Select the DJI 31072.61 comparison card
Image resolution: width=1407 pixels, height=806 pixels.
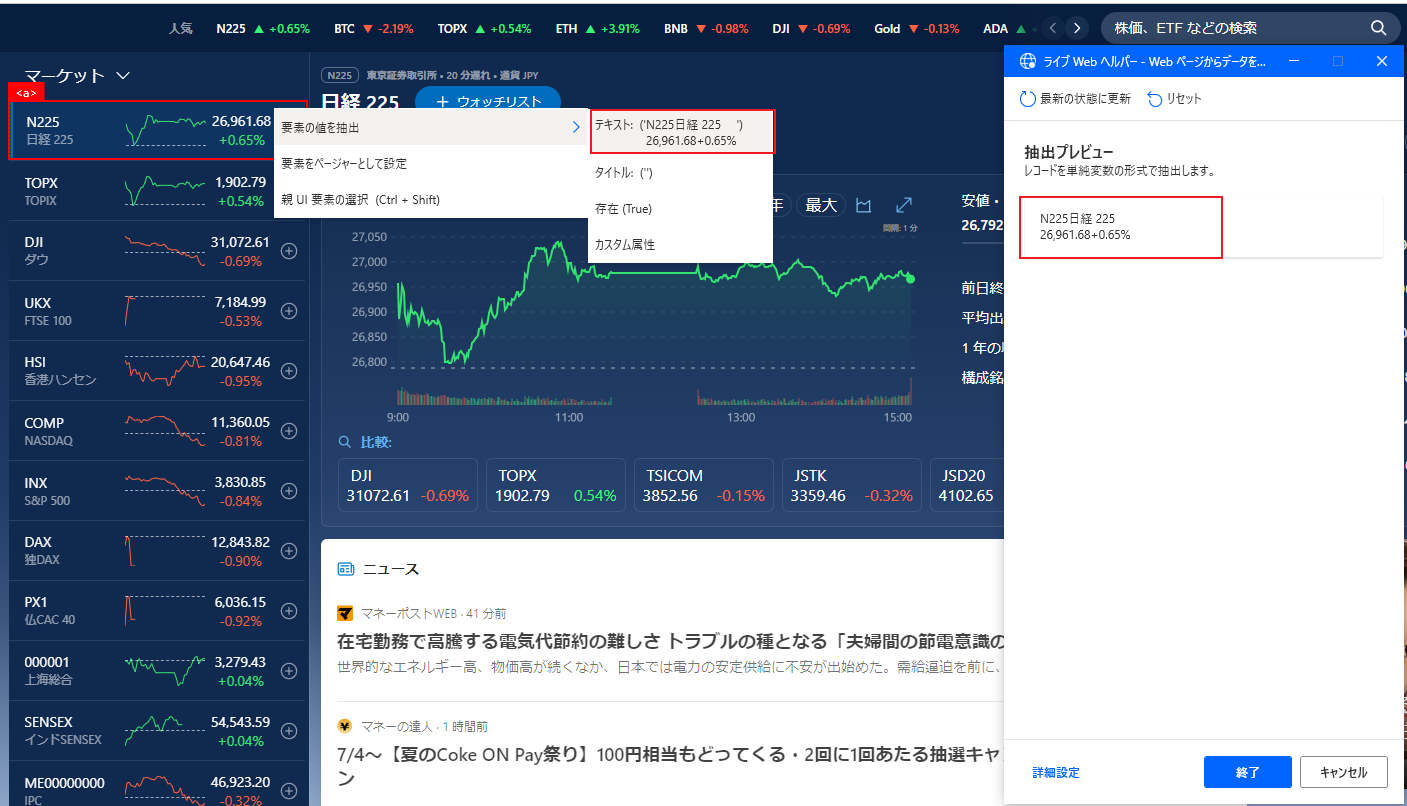coord(408,486)
